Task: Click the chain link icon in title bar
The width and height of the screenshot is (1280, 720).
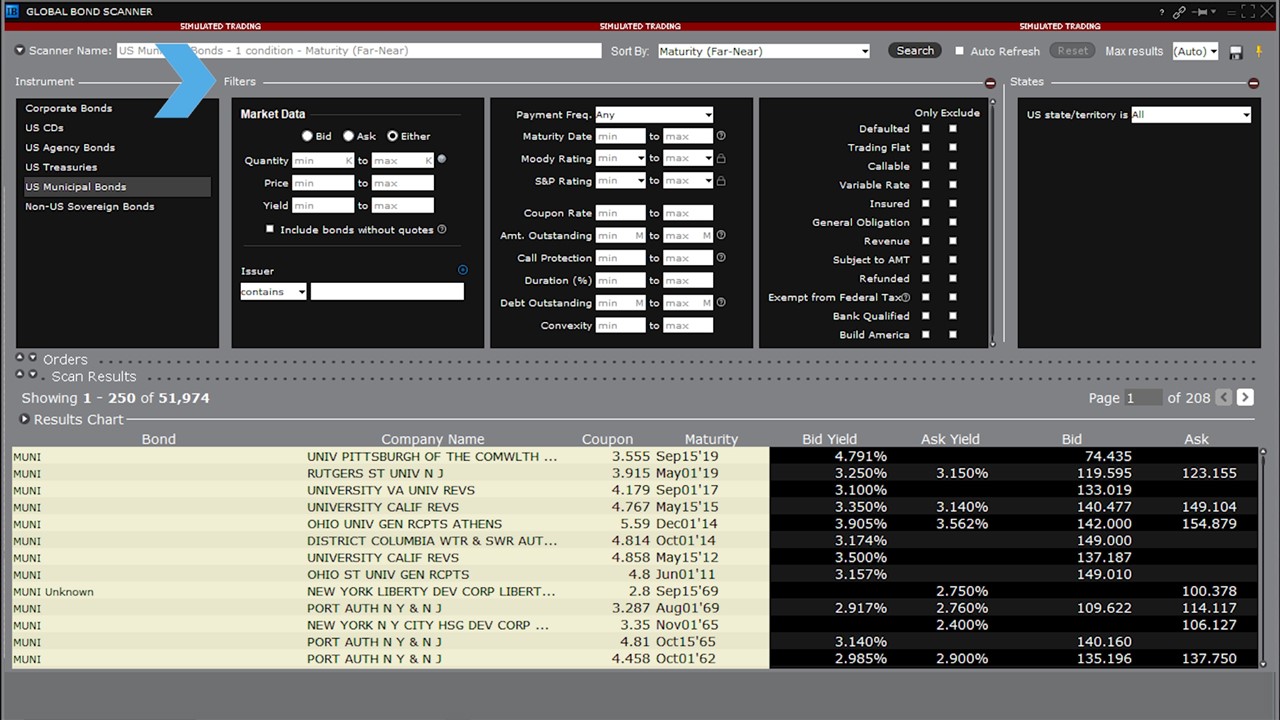Action: [1180, 12]
